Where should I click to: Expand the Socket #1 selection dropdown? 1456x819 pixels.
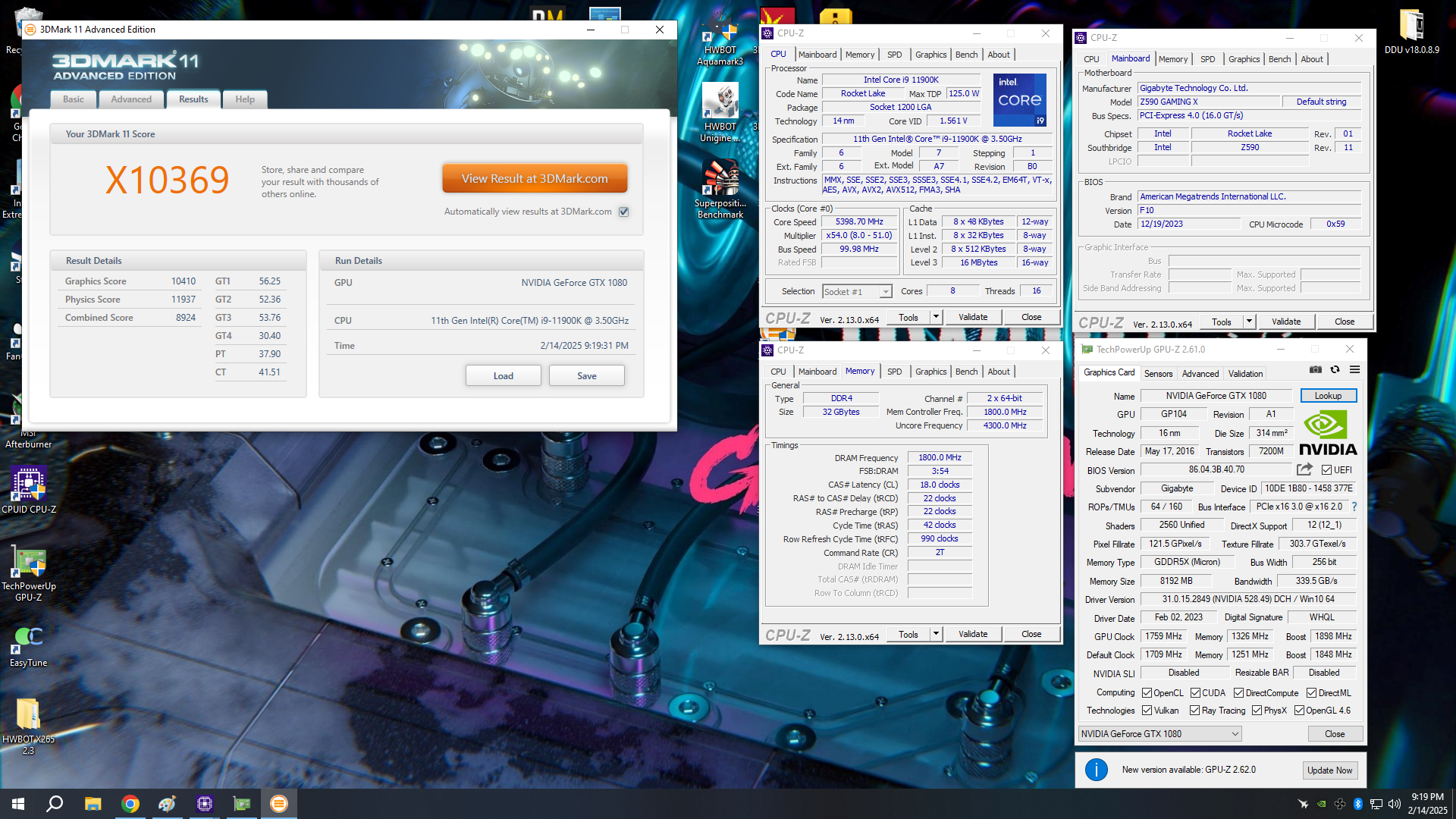(x=885, y=292)
